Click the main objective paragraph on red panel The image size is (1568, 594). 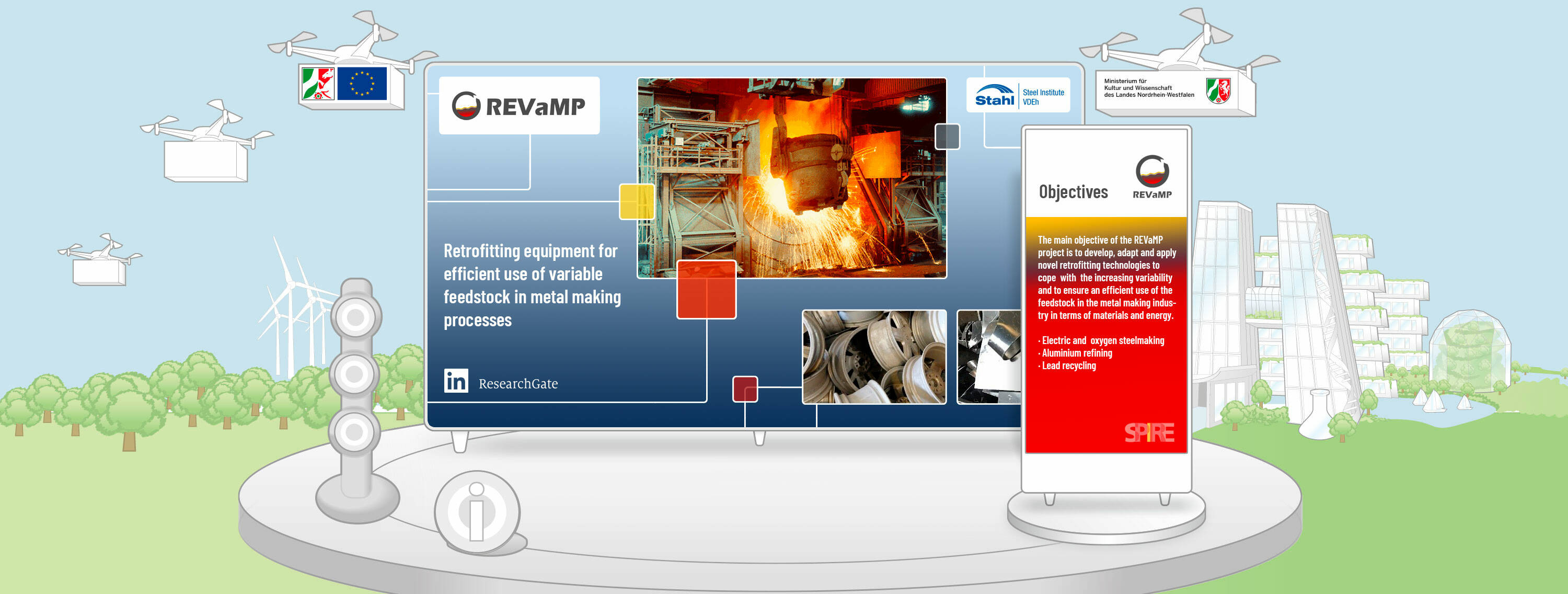(1106, 278)
